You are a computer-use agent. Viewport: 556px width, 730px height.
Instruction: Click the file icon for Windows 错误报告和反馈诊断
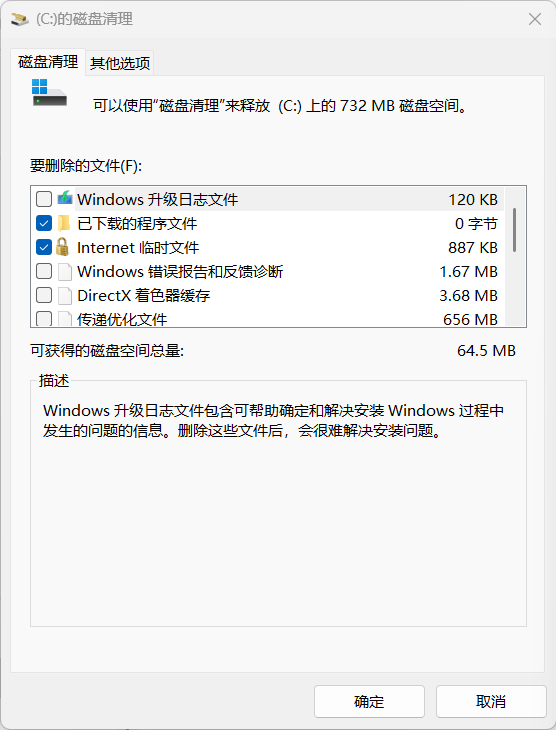point(65,271)
